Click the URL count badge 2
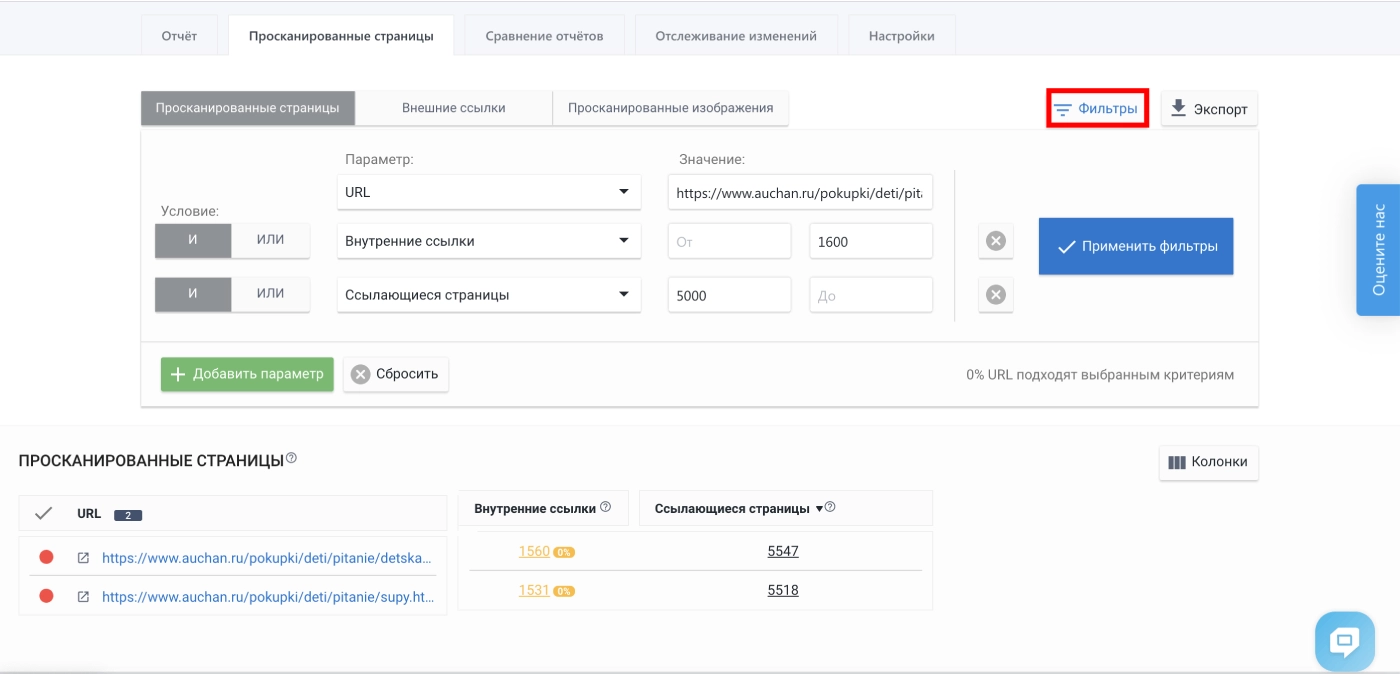The image size is (1400, 674). (x=128, y=515)
